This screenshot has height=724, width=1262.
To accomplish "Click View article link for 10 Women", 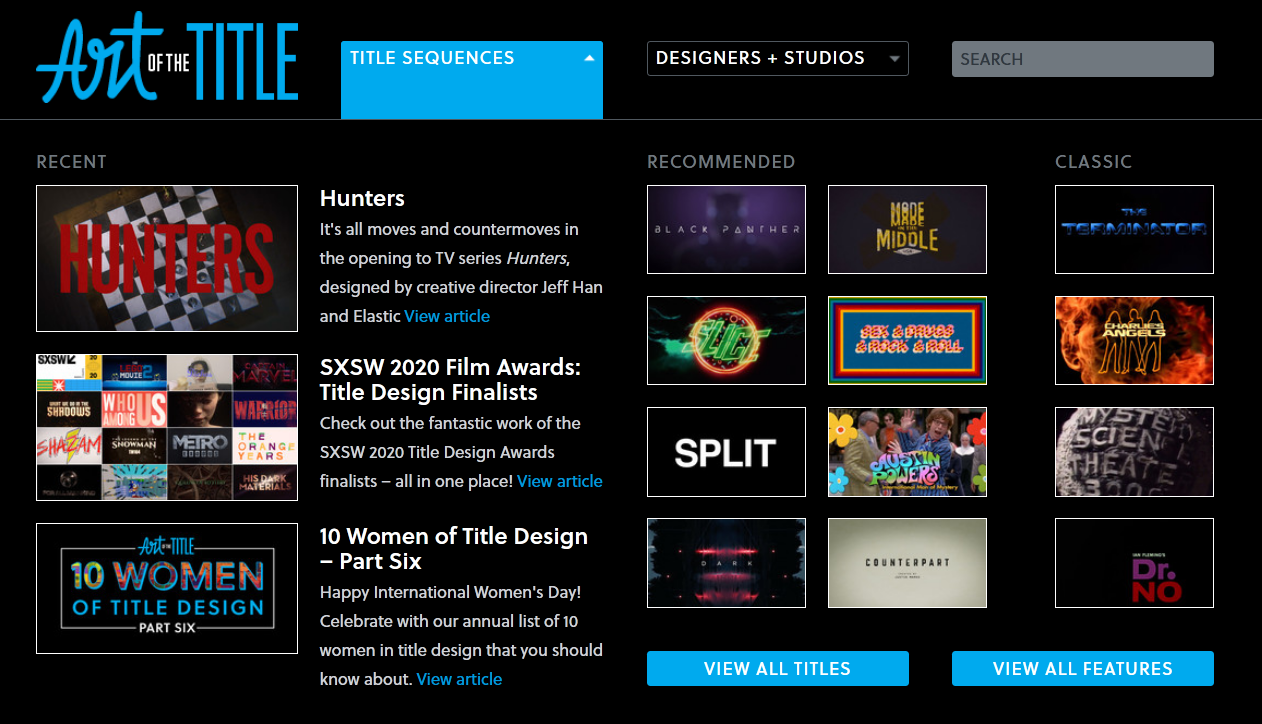I will (459, 679).
